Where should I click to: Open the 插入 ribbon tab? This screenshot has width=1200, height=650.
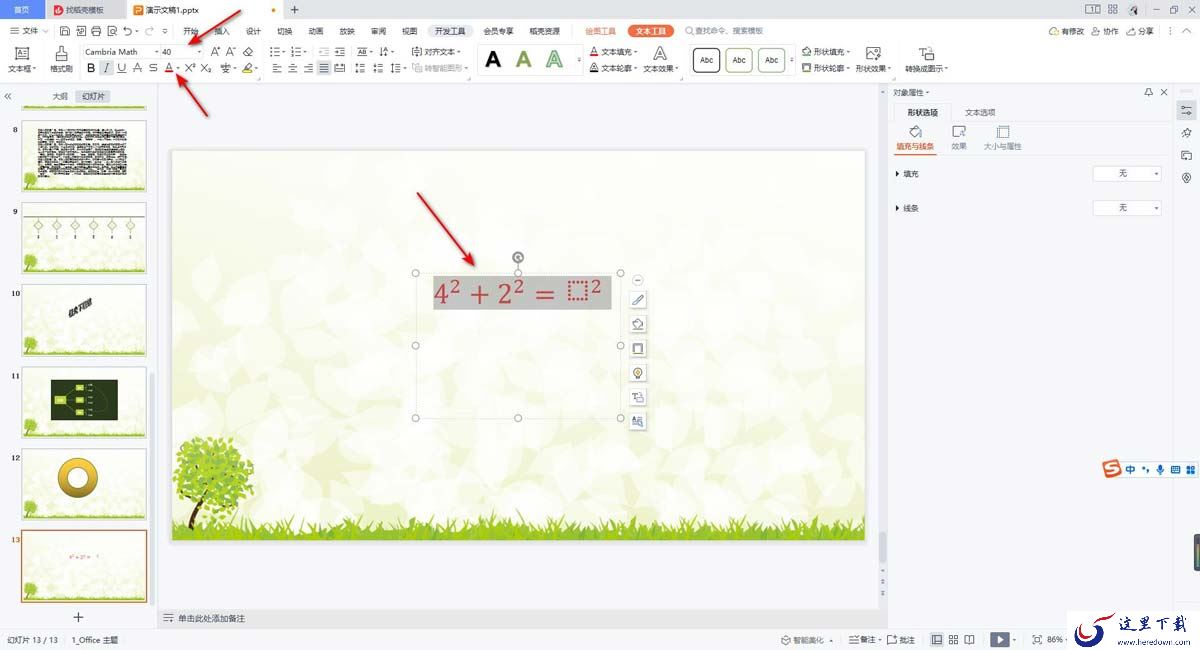221,31
